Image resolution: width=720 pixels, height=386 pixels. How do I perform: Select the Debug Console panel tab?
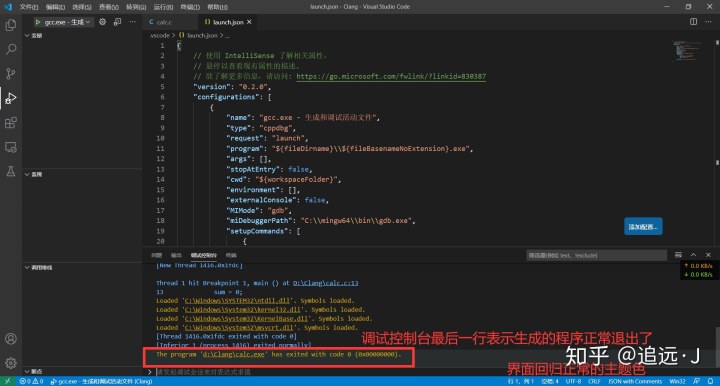click(204, 255)
